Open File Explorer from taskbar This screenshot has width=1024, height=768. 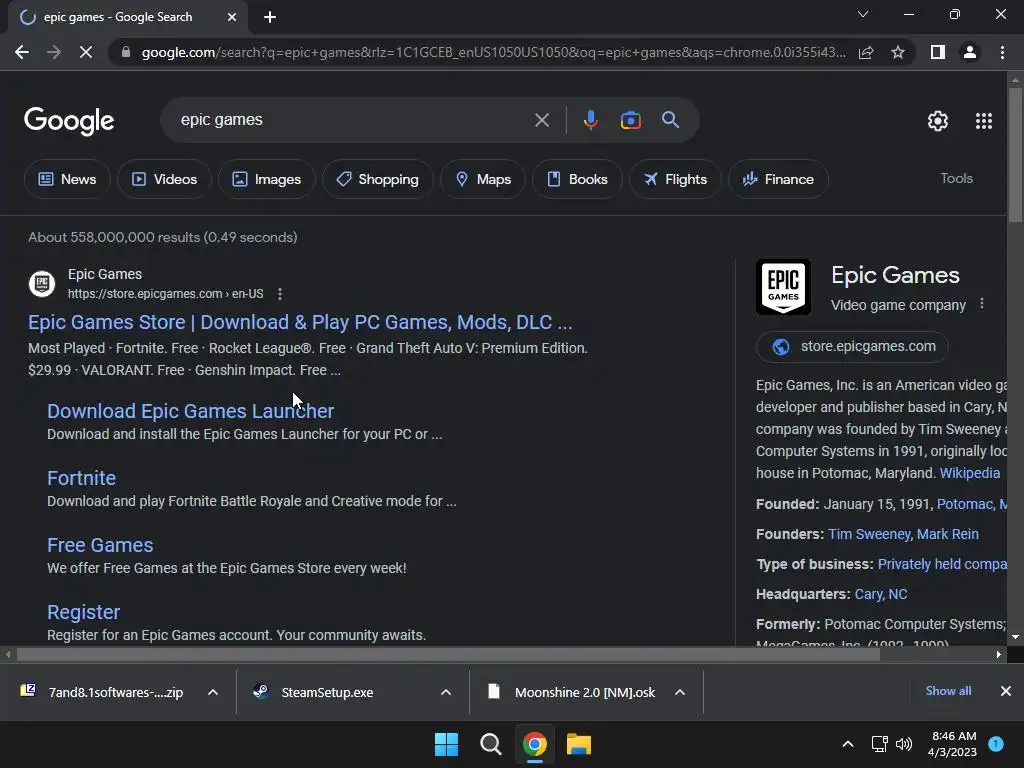click(x=579, y=744)
